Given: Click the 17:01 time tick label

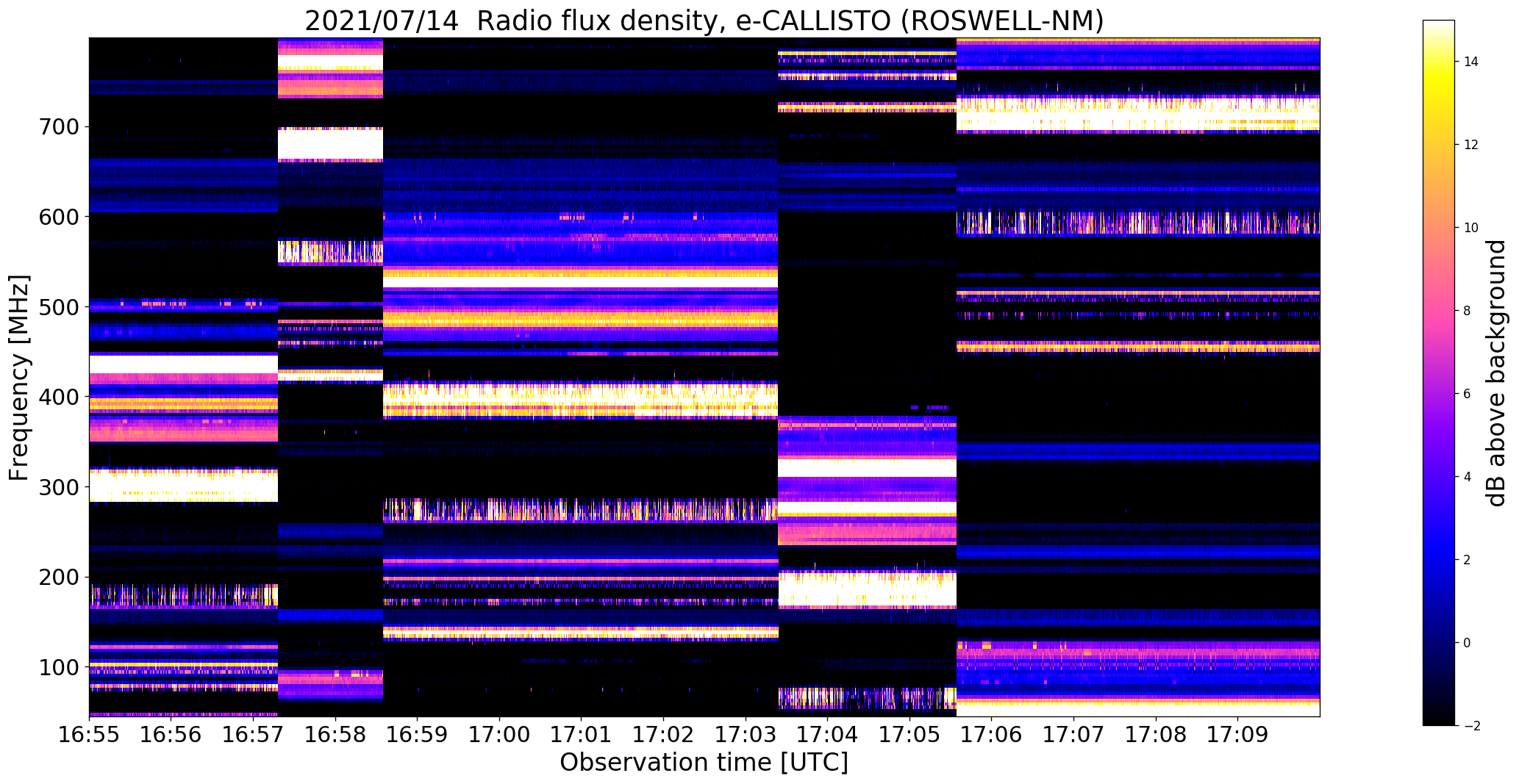Looking at the screenshot, I should pos(582,735).
